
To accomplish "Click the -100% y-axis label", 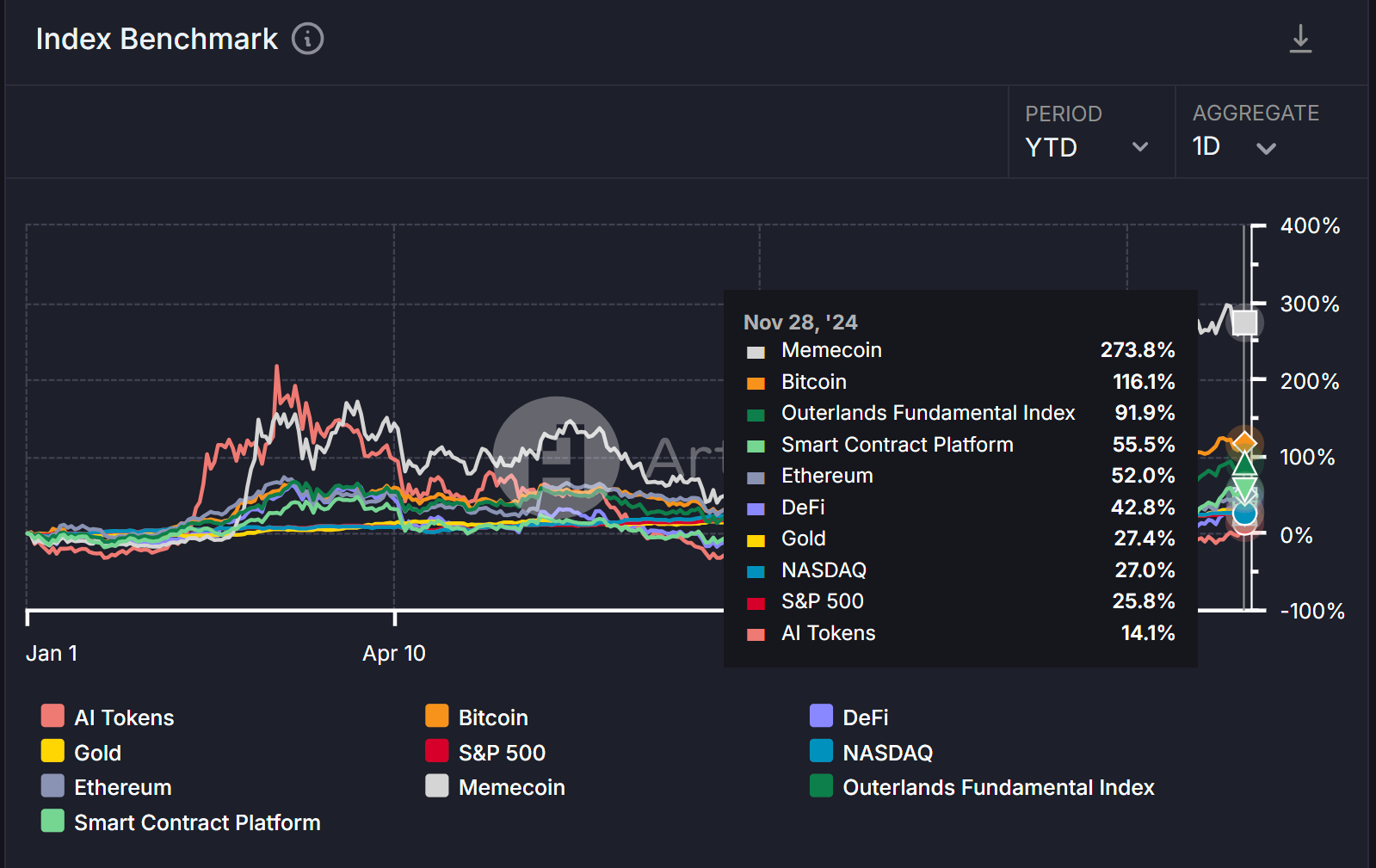I will click(1312, 611).
